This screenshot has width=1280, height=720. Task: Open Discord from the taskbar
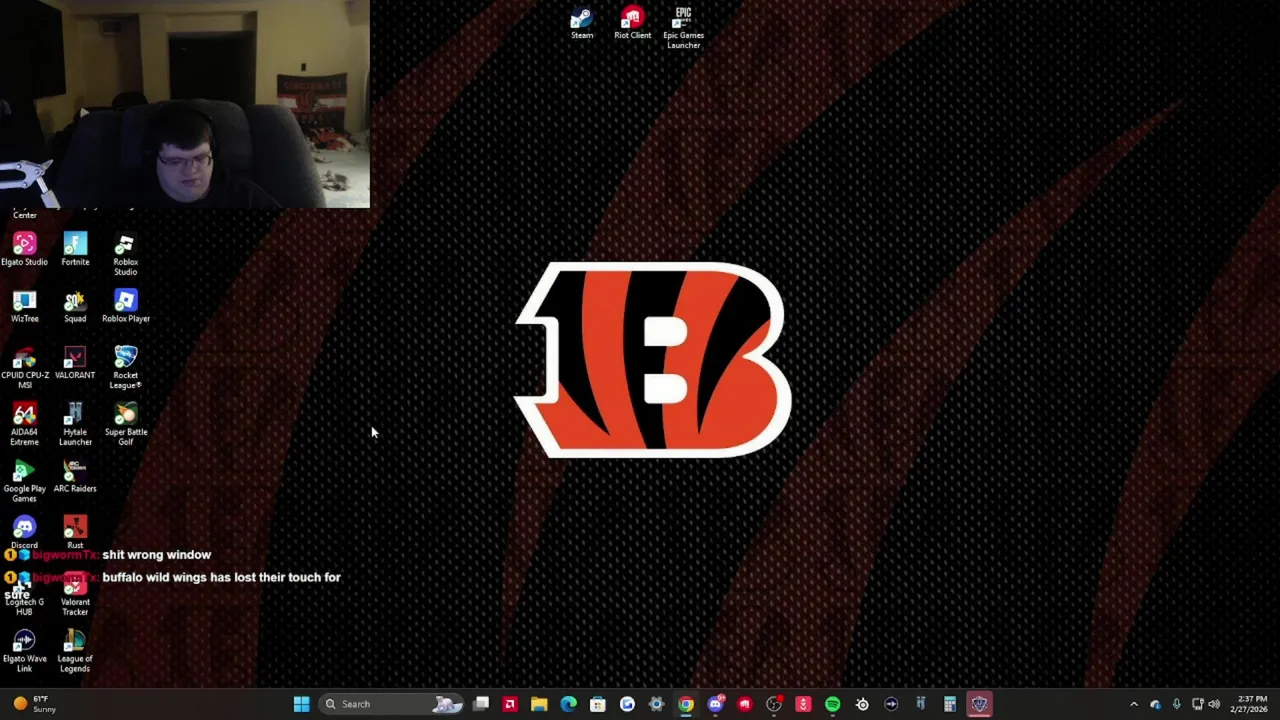[x=715, y=704]
